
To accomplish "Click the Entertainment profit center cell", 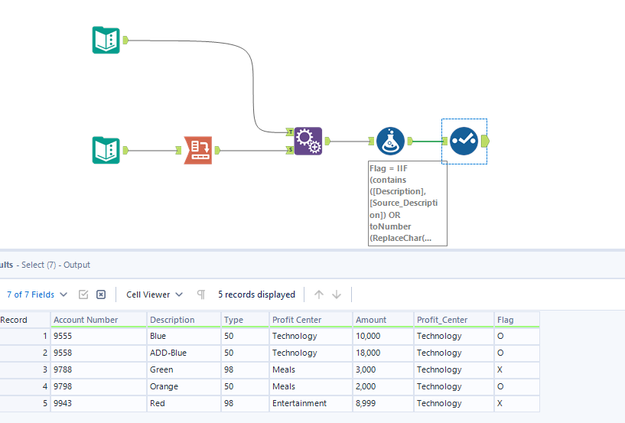I will [x=311, y=403].
